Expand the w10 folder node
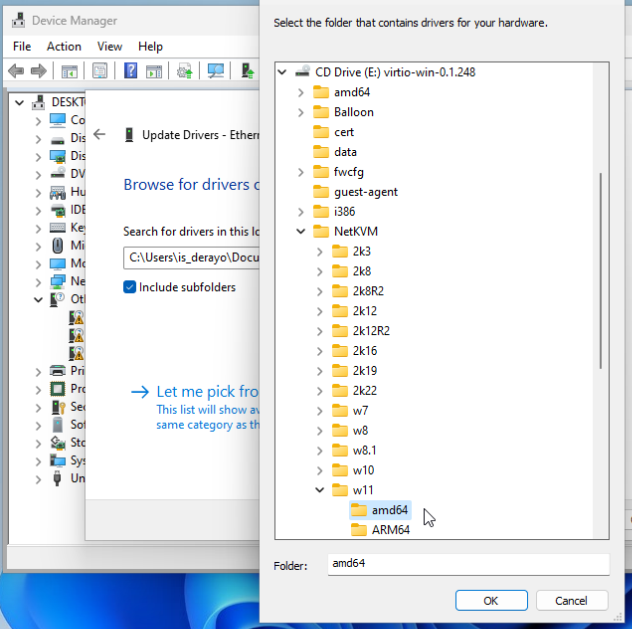This screenshot has height=629, width=632. (320, 470)
